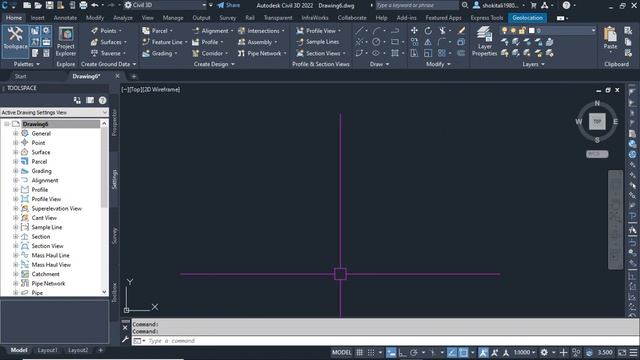640x360 pixels.
Task: Expand the Alignment settings node
Action: (x=16, y=180)
